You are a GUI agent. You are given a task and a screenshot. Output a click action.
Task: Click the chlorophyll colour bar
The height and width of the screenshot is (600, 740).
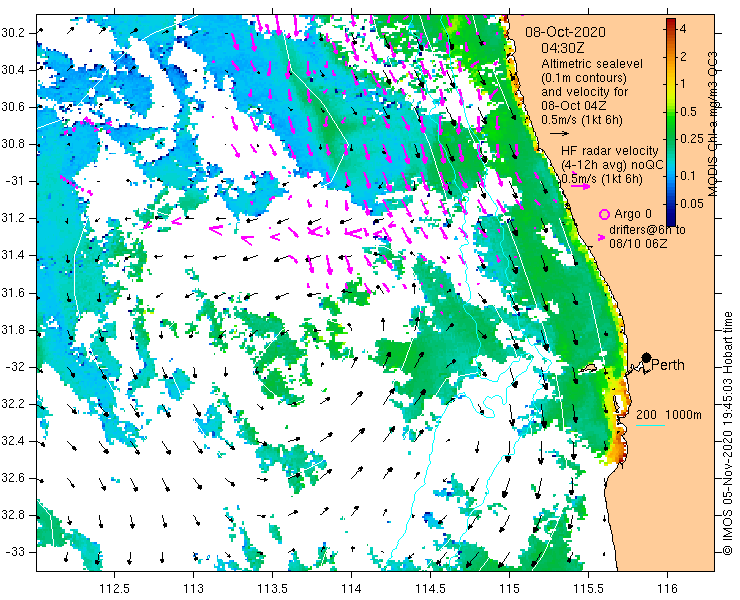tap(671, 122)
